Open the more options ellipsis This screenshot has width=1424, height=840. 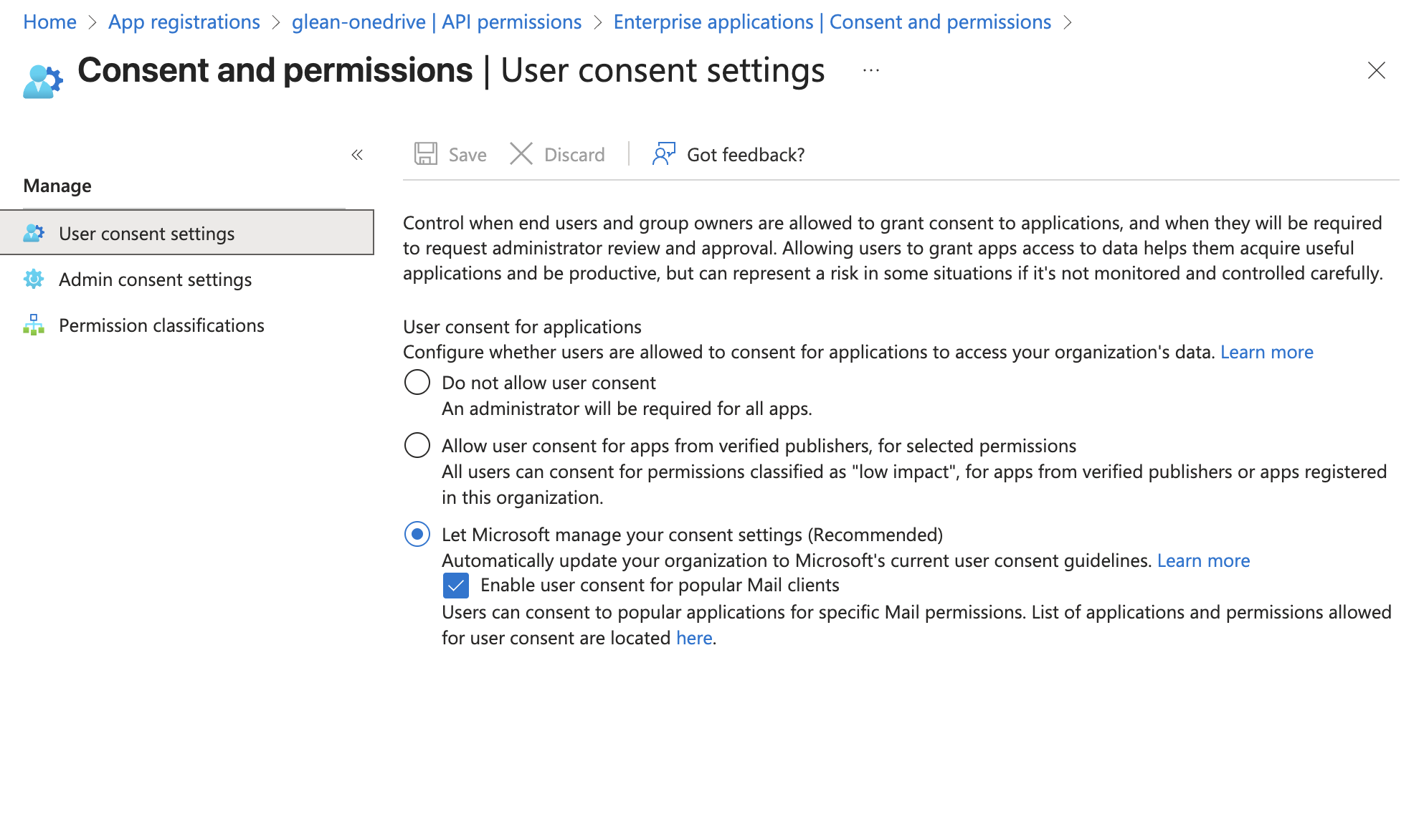coord(871,70)
